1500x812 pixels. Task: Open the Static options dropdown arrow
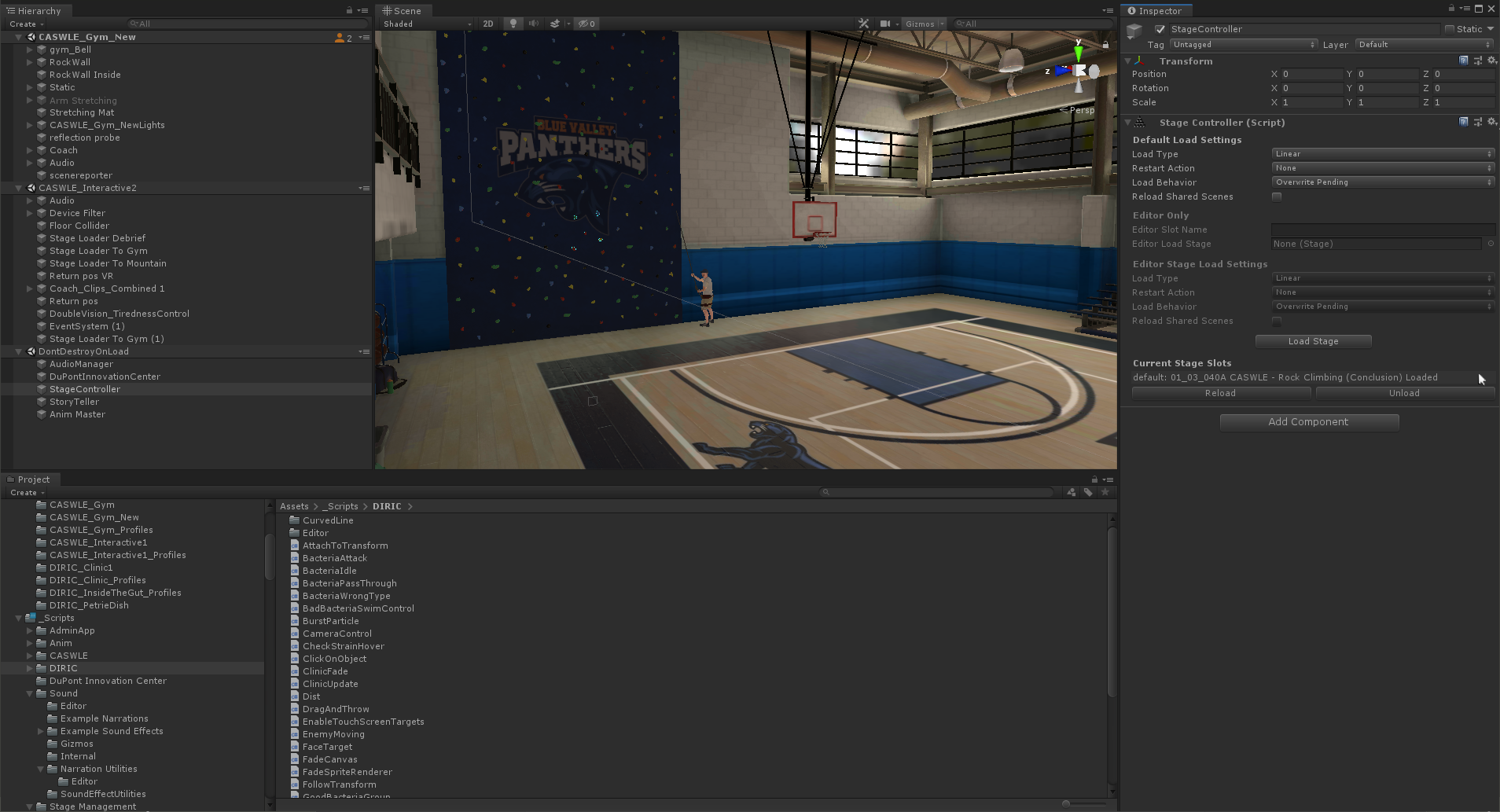tap(1491, 29)
